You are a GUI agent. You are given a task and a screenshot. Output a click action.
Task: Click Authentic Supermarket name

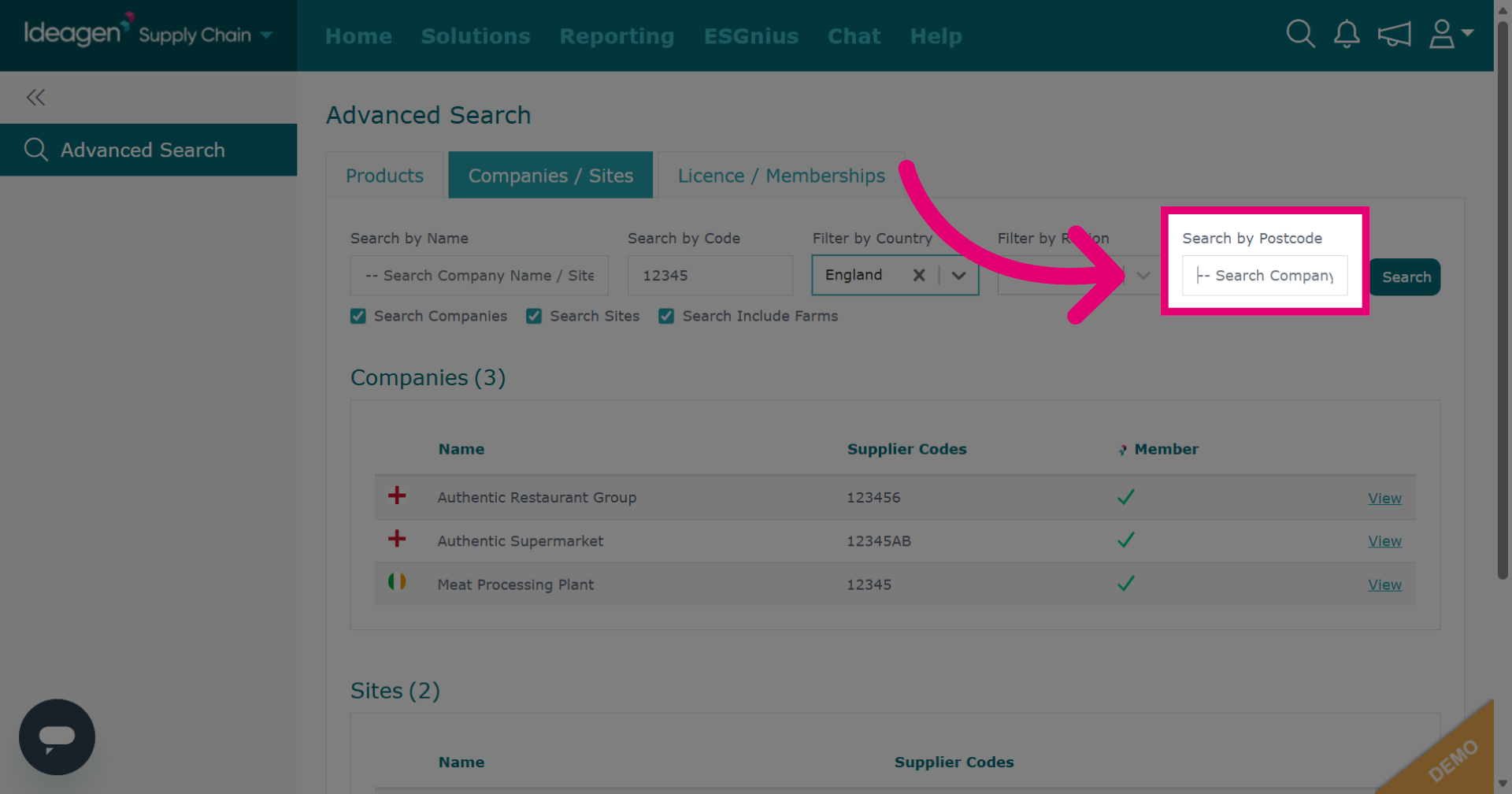coord(521,541)
